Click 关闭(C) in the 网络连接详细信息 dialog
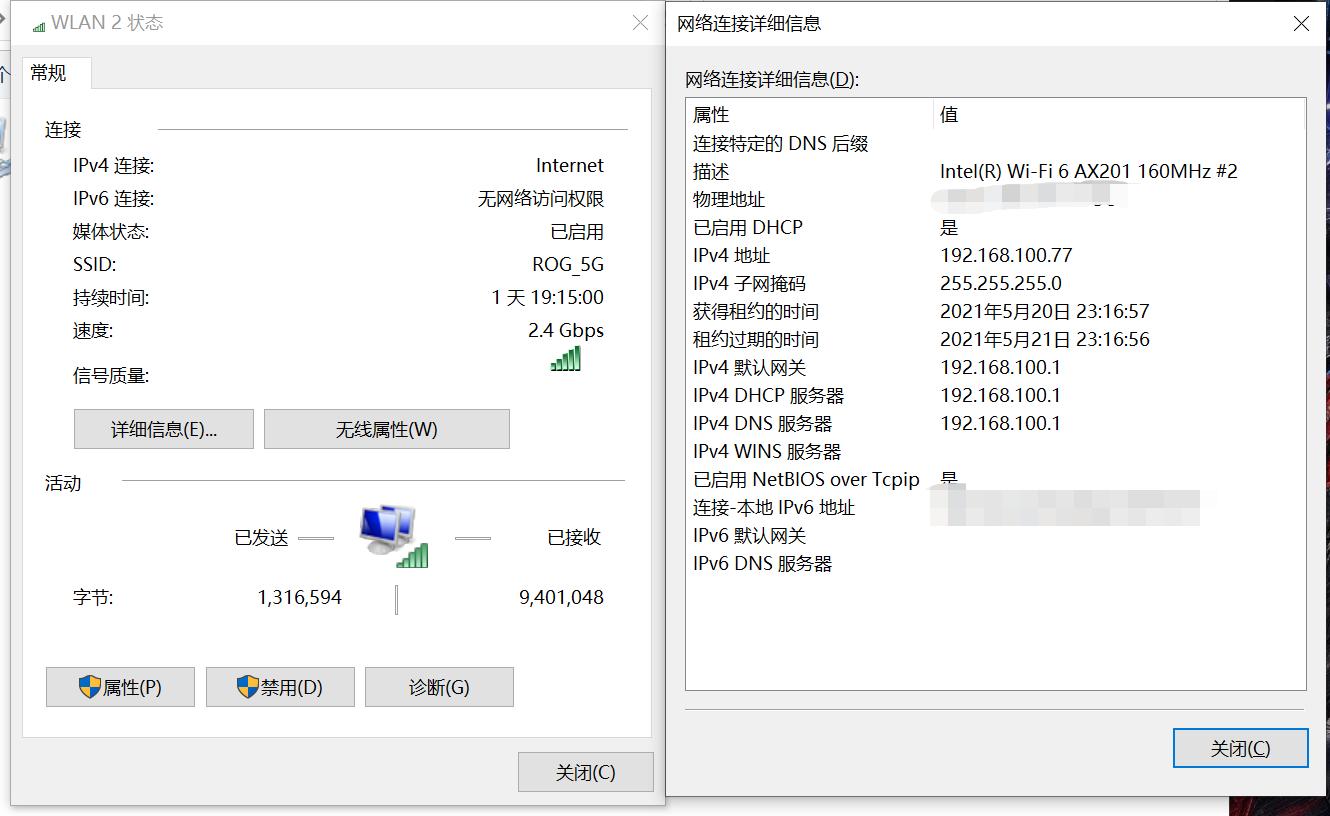Viewport: 1330px width, 816px height. point(1240,748)
